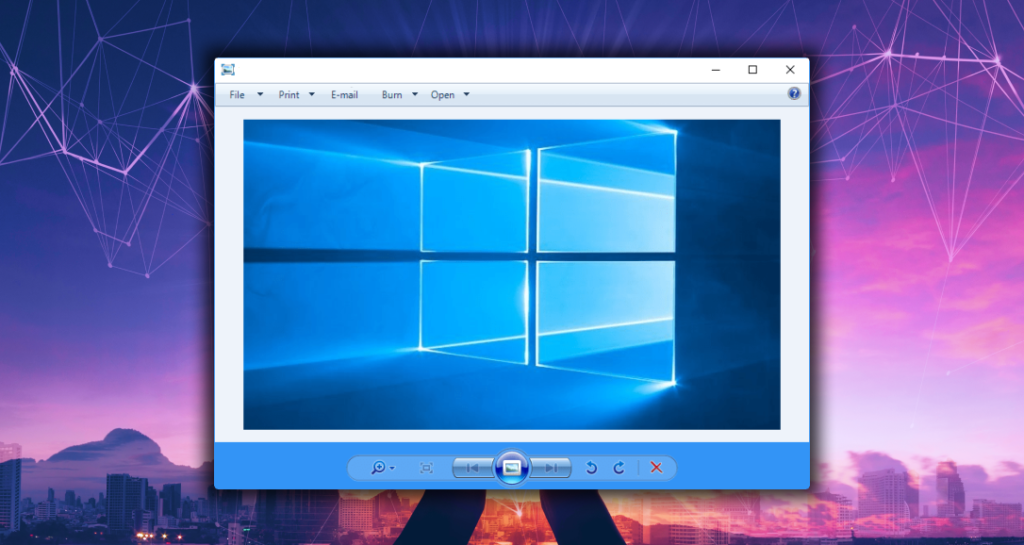Expand the File dropdown arrow

point(260,95)
